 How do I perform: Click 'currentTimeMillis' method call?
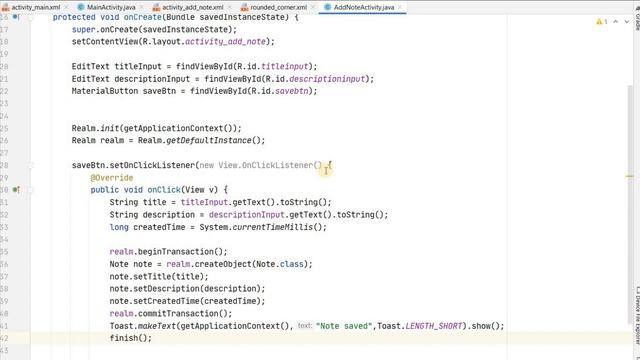click(x=273, y=227)
